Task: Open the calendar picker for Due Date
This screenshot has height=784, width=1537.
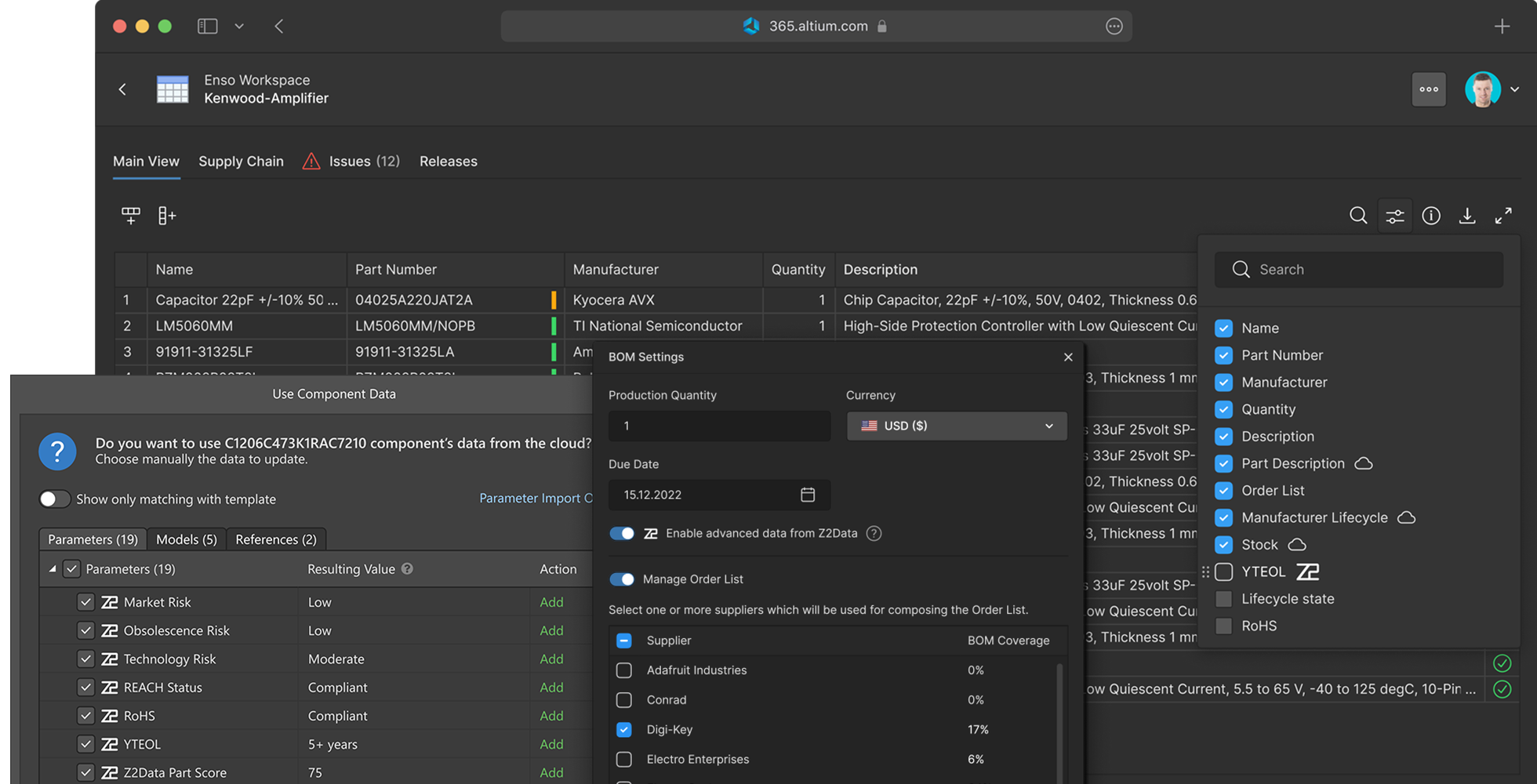Action: (x=808, y=495)
